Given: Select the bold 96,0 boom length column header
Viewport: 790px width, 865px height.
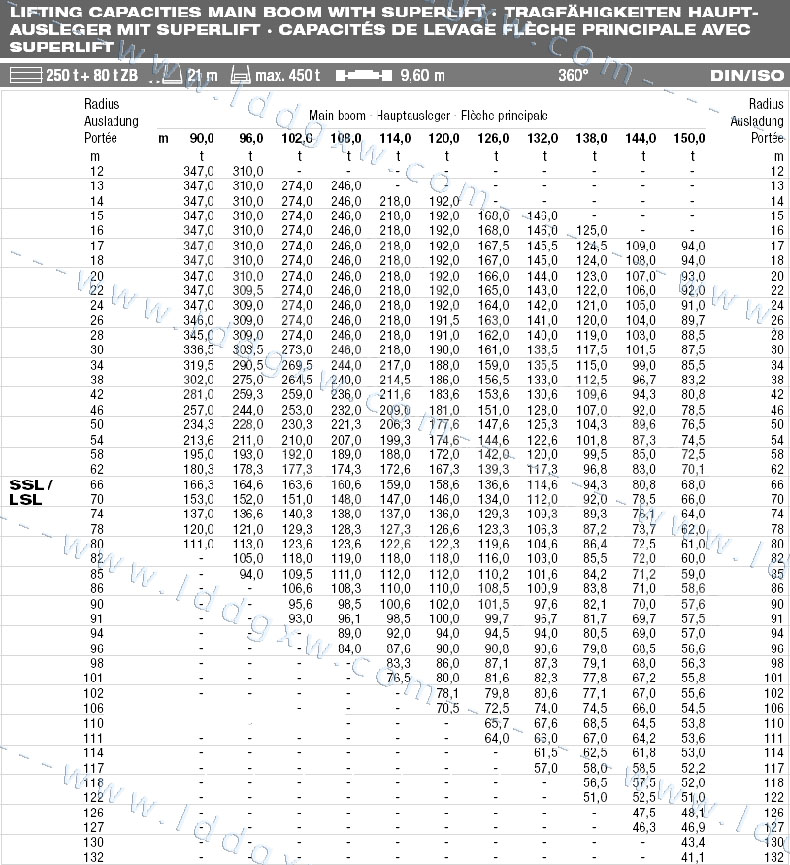Looking at the screenshot, I should click(251, 138).
